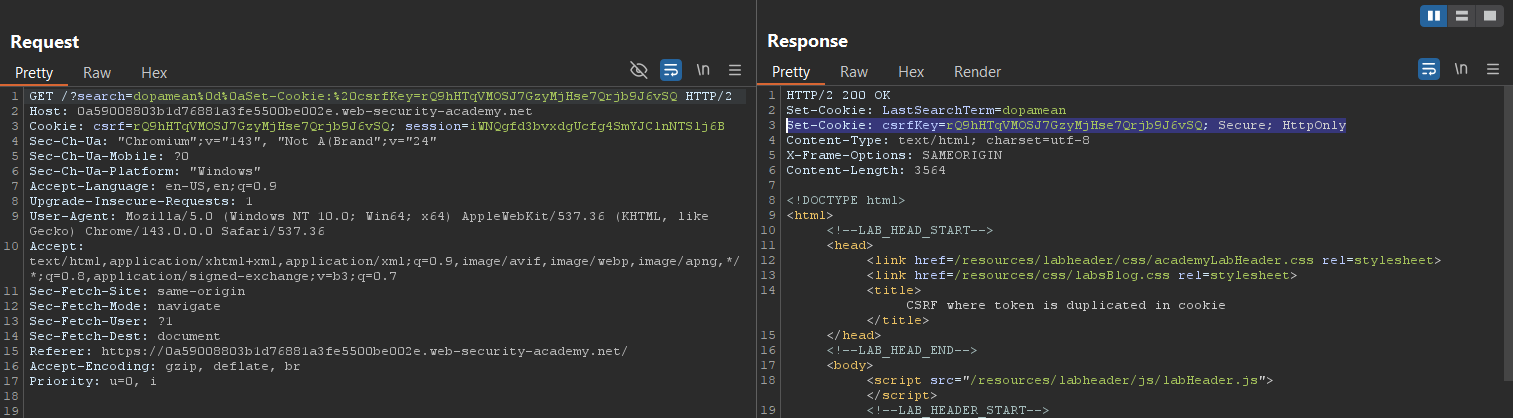This screenshot has height=418, width=1513.
Task: Click the Content-Type: text/html response line
Action: pyautogui.click(x=938, y=141)
